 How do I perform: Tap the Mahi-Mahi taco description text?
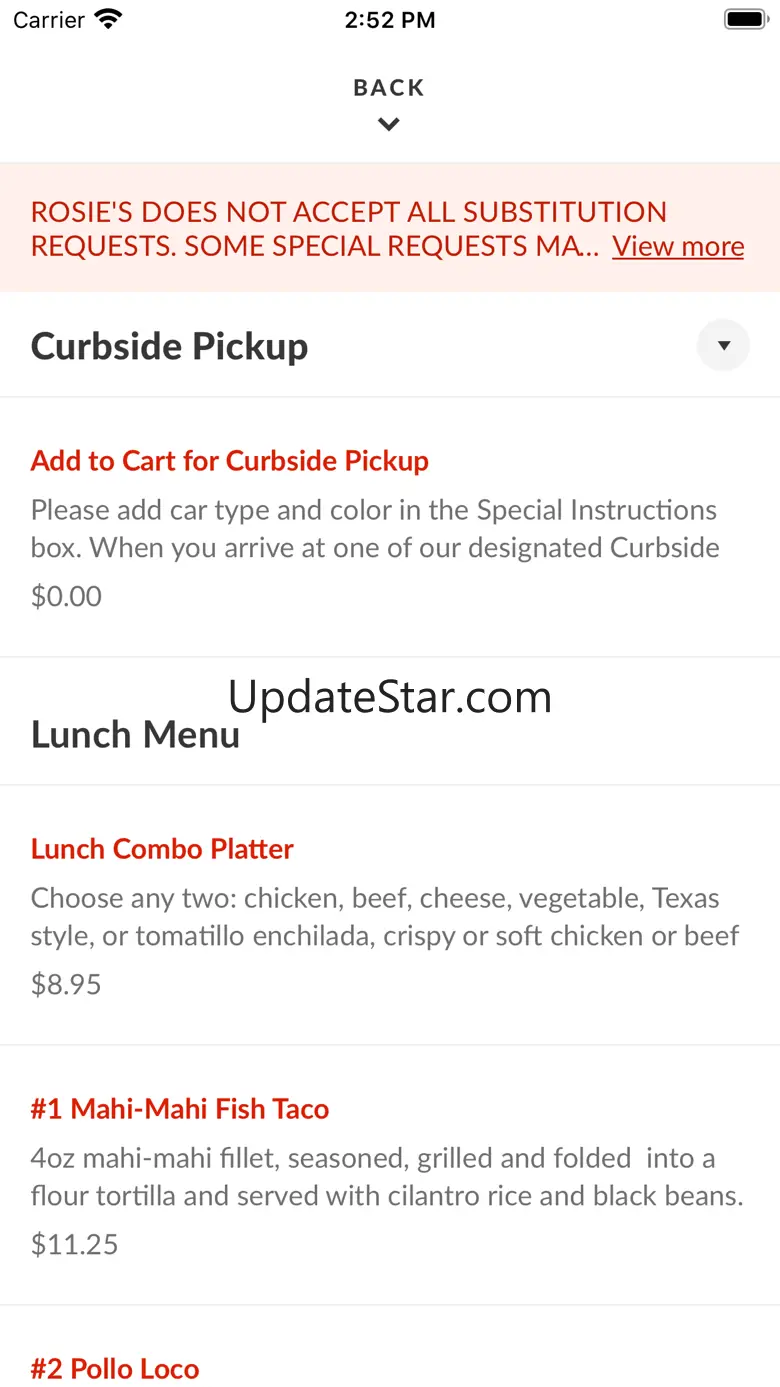pyautogui.click(x=387, y=1177)
